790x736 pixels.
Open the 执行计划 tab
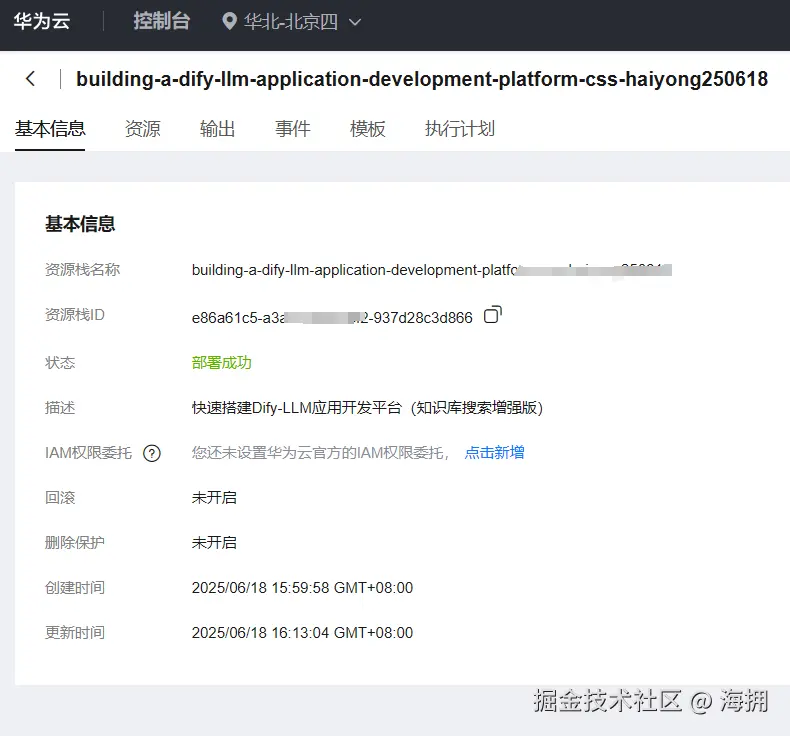(460, 129)
